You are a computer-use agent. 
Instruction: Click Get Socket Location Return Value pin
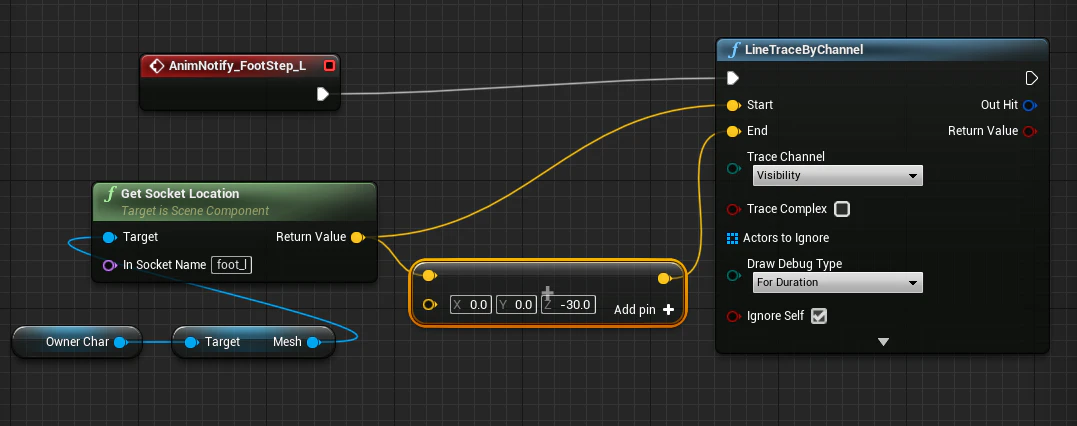click(357, 238)
